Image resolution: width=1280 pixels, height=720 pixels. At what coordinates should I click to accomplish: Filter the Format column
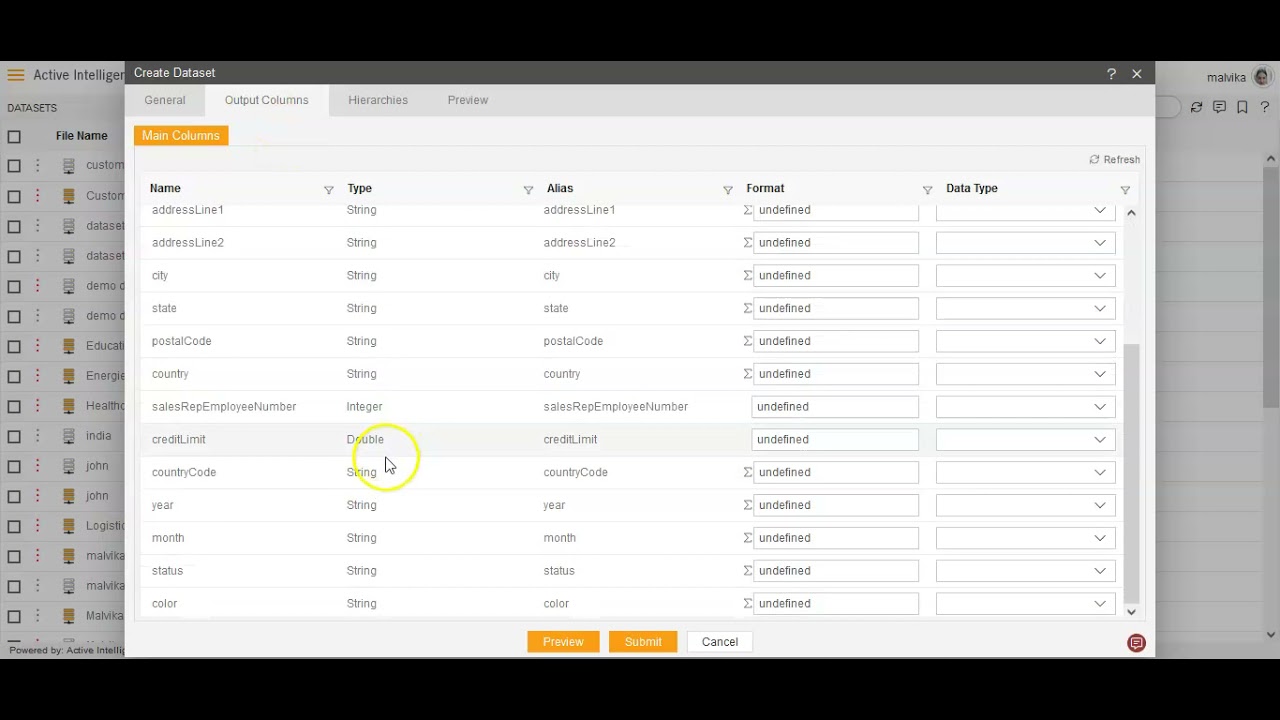pos(927,189)
